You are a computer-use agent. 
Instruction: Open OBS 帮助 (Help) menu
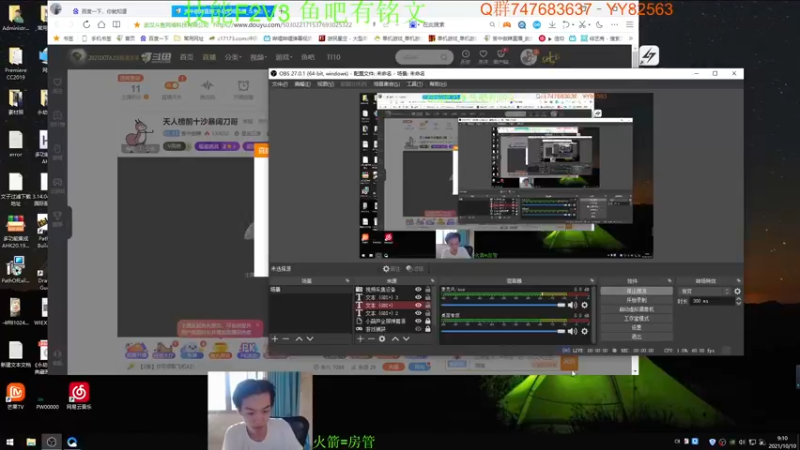click(x=438, y=84)
